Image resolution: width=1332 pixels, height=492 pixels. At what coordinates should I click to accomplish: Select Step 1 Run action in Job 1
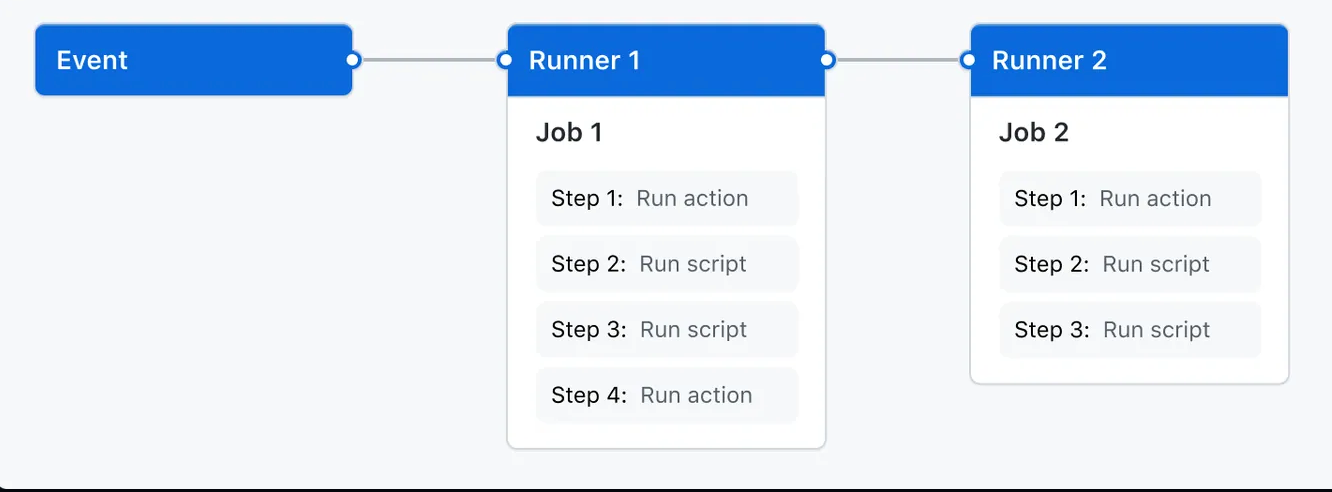tap(667, 198)
